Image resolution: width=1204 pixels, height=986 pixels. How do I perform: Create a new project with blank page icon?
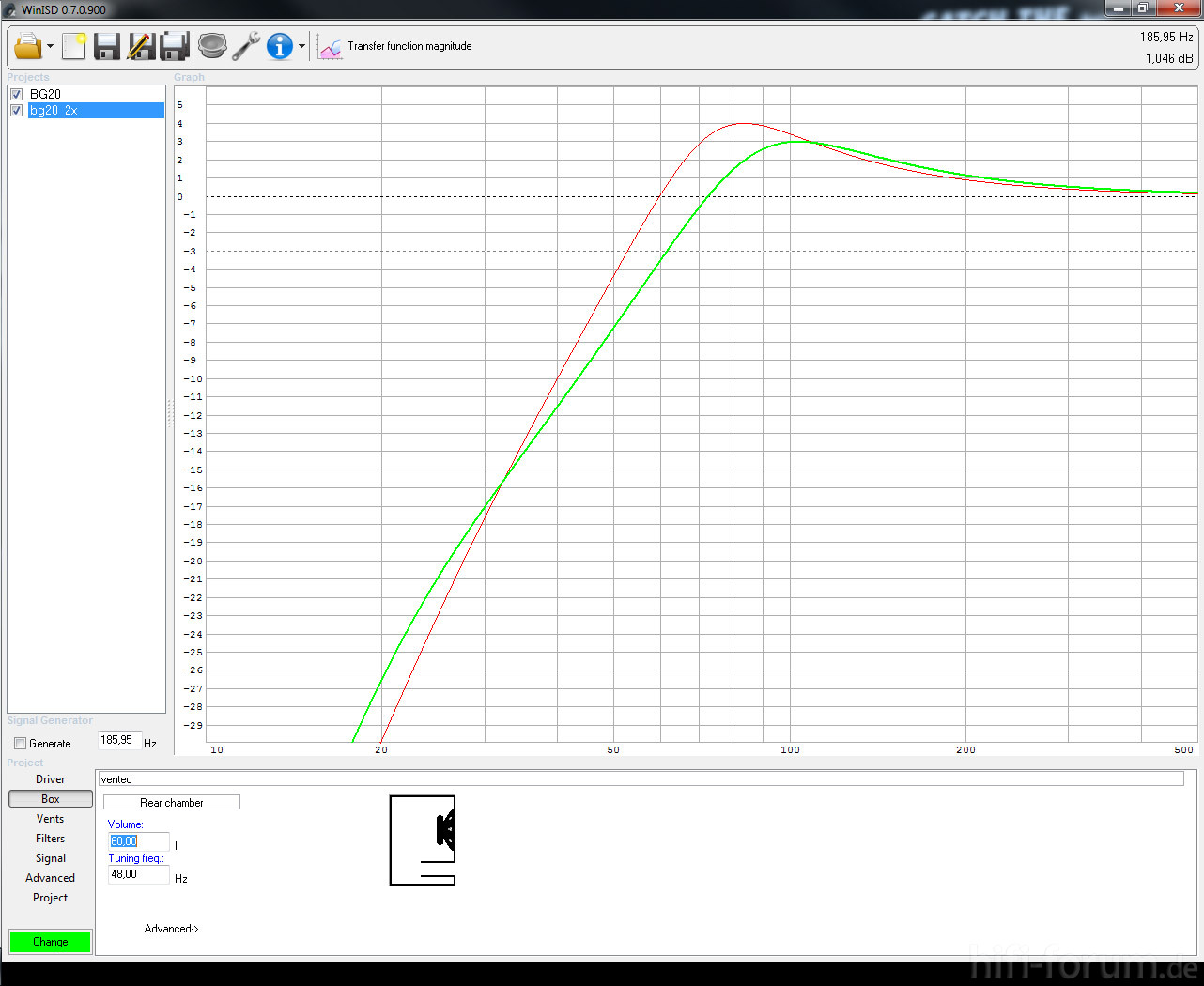click(73, 46)
